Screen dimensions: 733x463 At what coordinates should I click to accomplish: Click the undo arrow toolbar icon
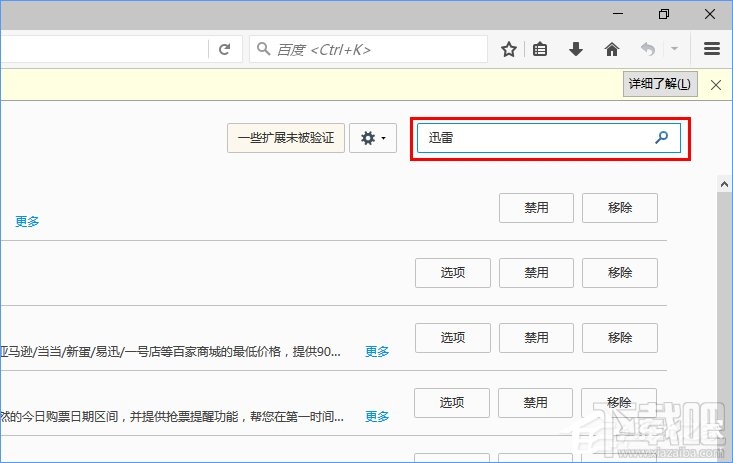click(648, 49)
